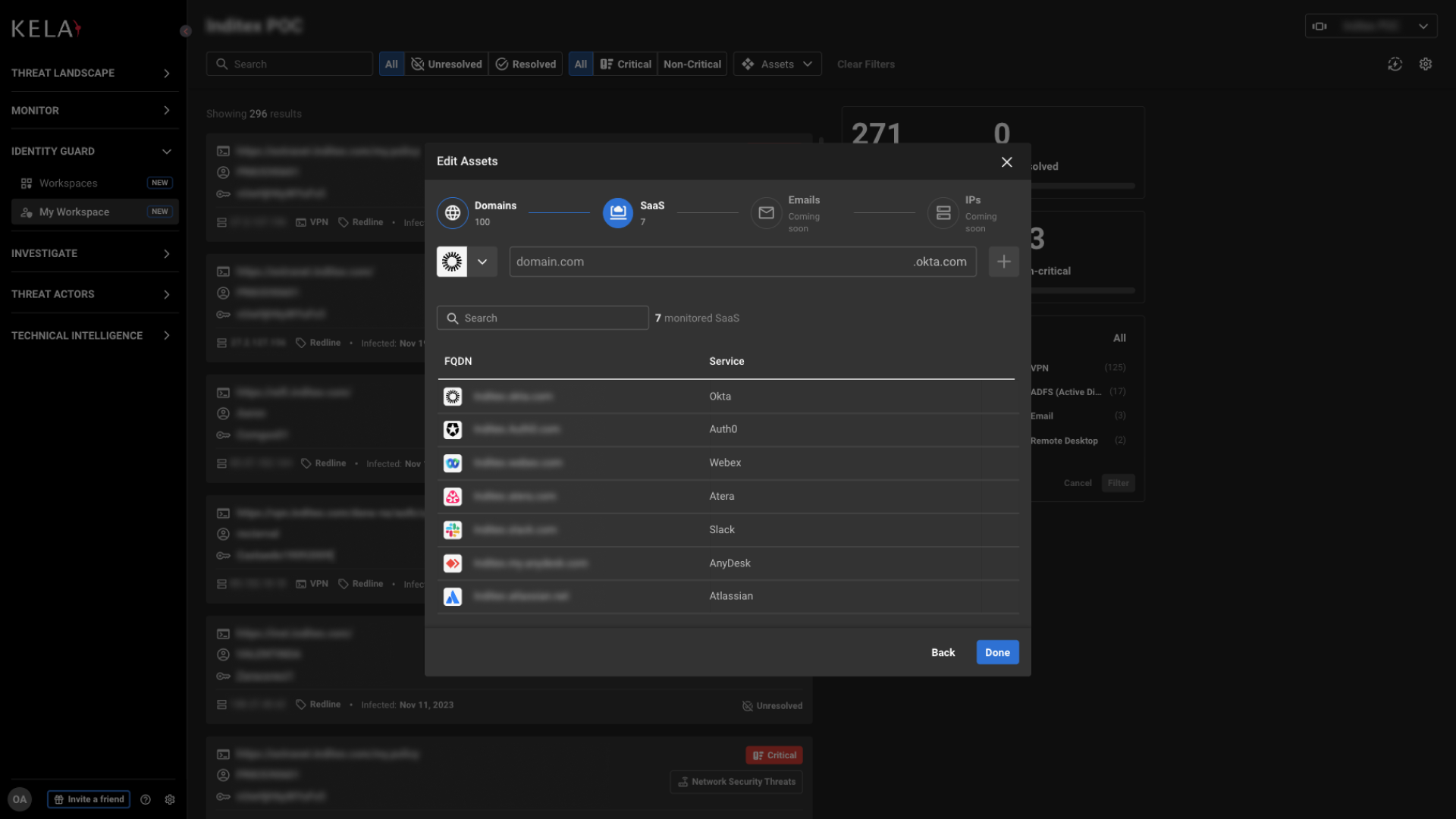Select the All criticality filter
Screen dimensions: 1456x819
coord(581,64)
